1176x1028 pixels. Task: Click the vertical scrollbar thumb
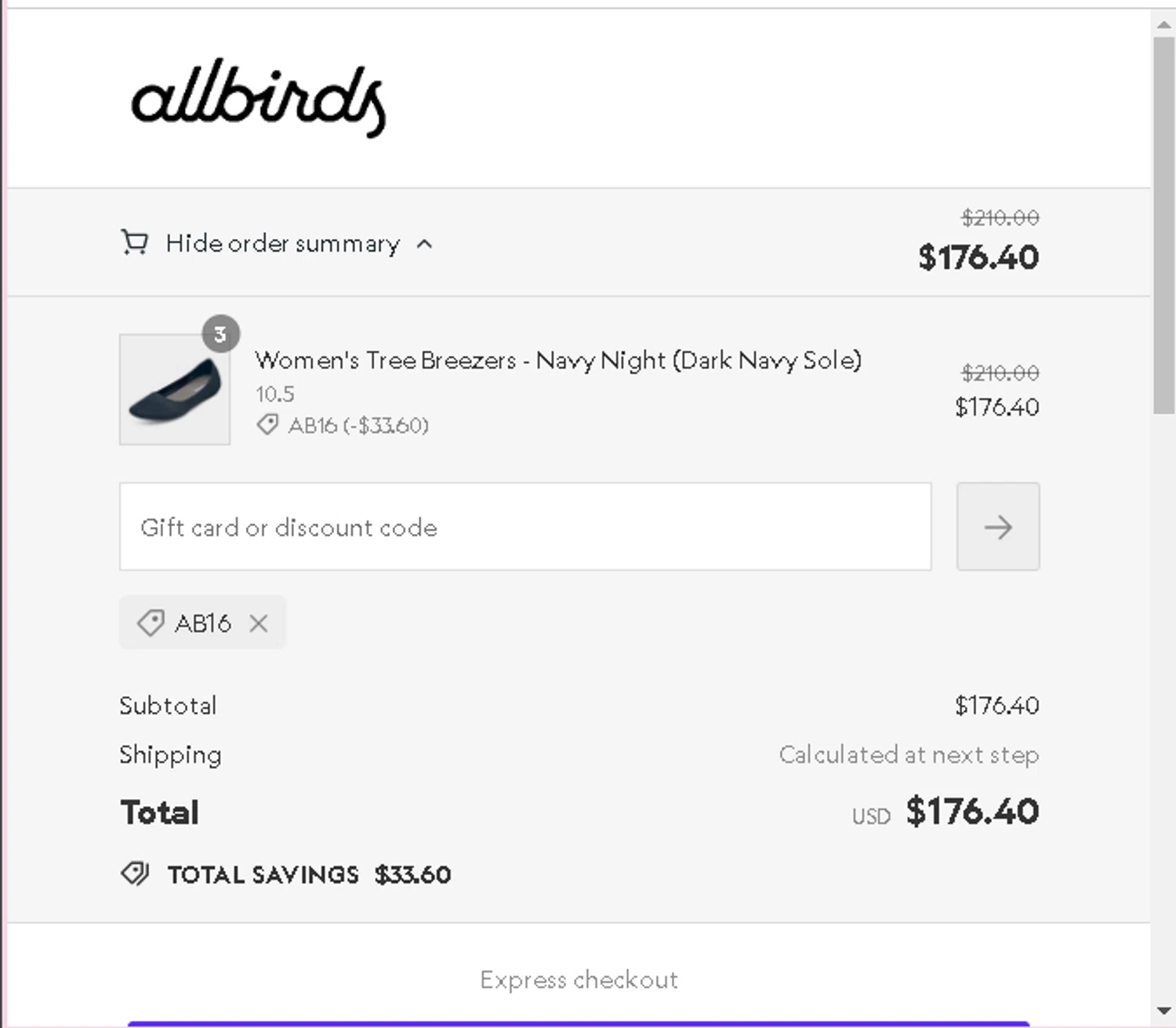click(1164, 225)
